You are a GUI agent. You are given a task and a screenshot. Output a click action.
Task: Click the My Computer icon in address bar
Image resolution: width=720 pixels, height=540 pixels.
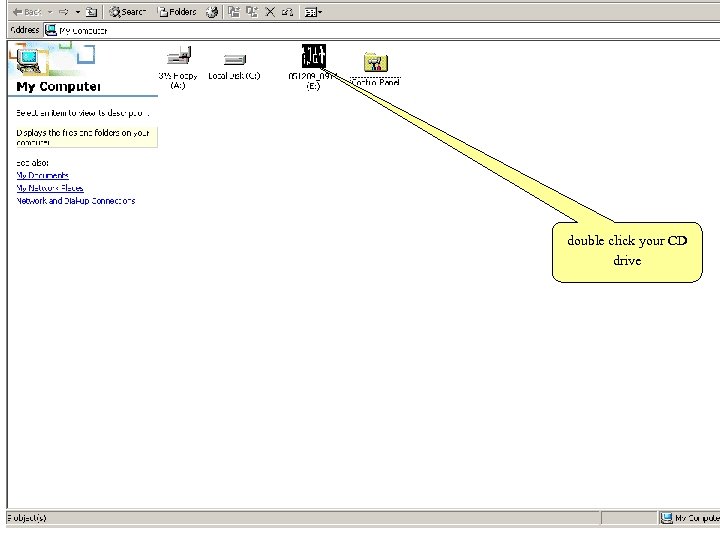(51, 30)
